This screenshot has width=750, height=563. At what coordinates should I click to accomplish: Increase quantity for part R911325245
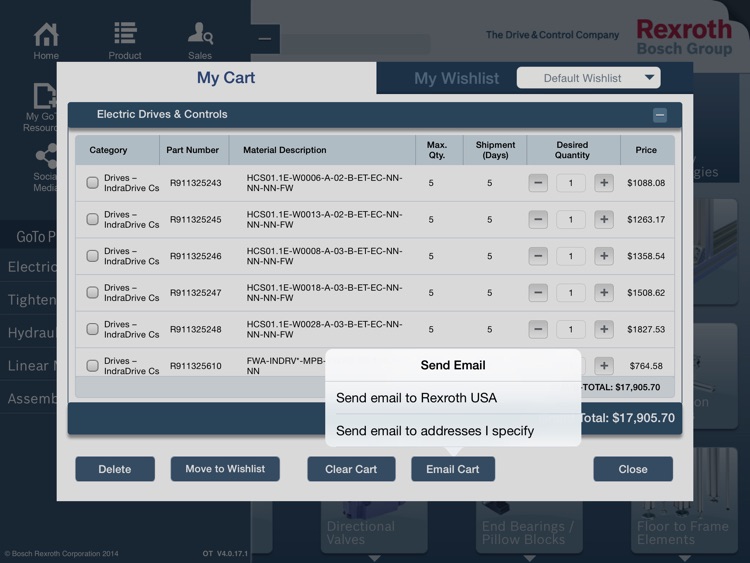point(604,220)
